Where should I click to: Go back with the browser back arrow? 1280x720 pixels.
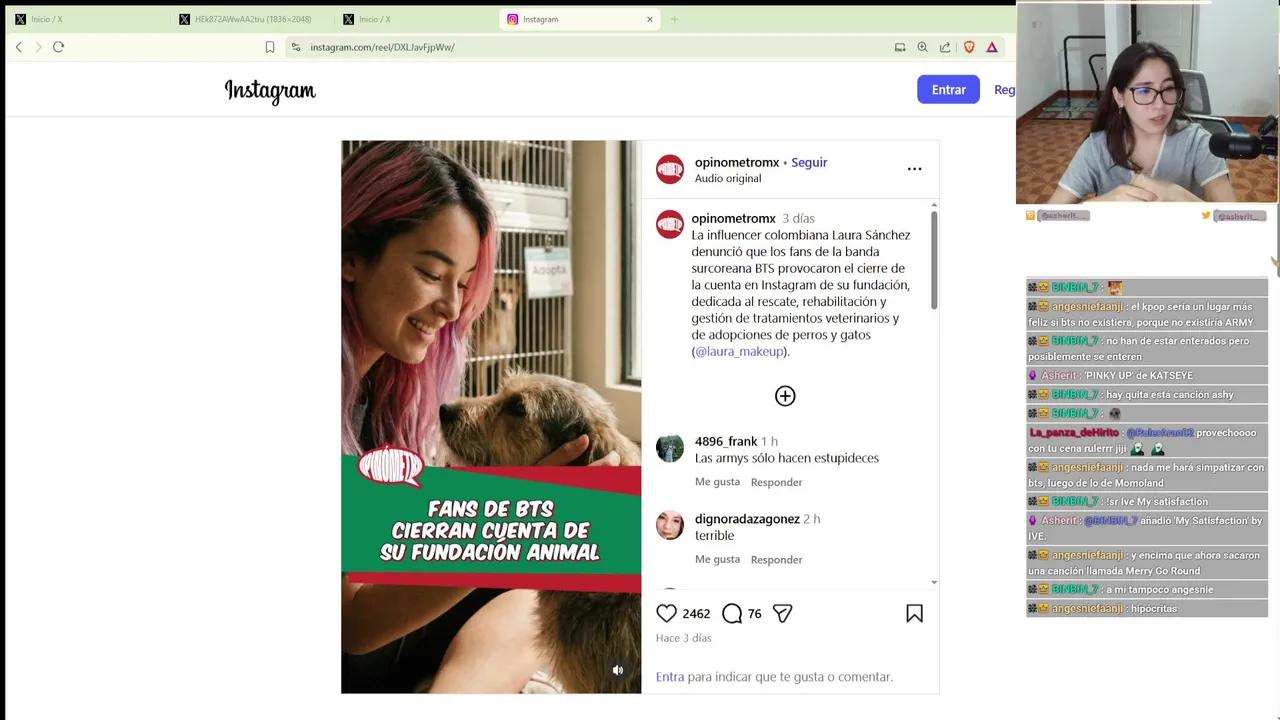point(18,47)
